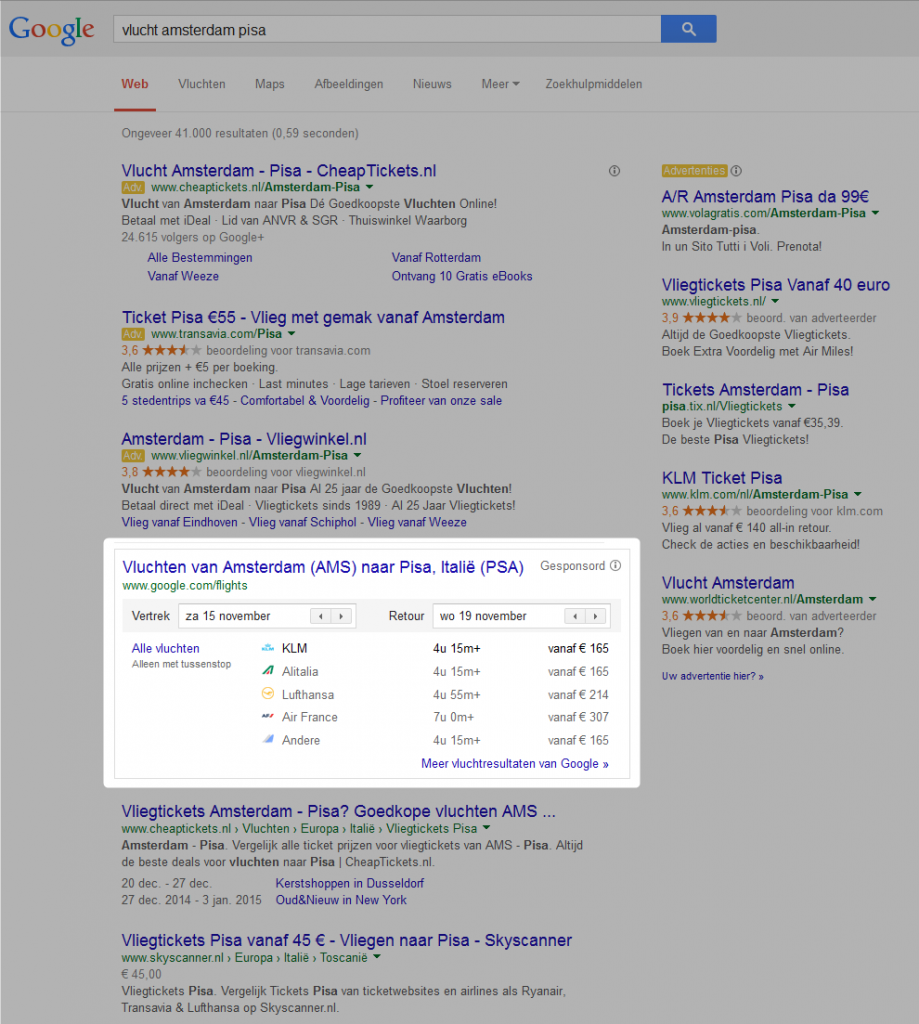Expand worldticketcenter.nl URL dropdown arrow
The height and width of the screenshot is (1024, 919).
click(873, 599)
